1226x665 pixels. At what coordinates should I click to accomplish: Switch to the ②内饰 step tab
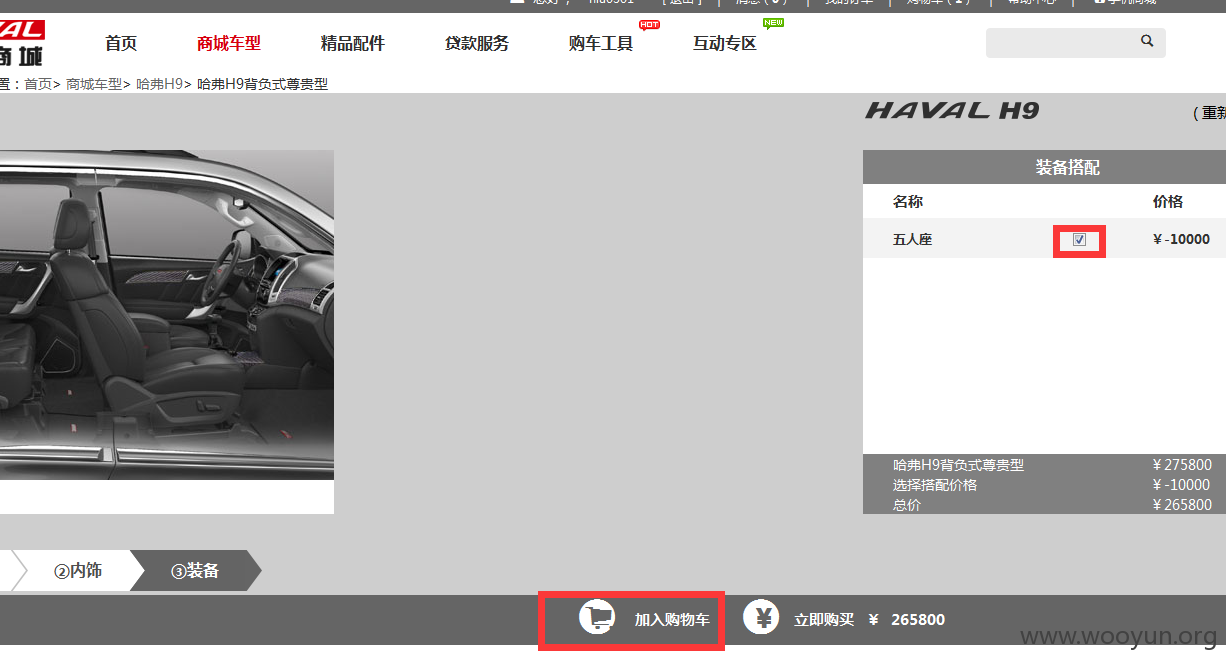point(78,571)
